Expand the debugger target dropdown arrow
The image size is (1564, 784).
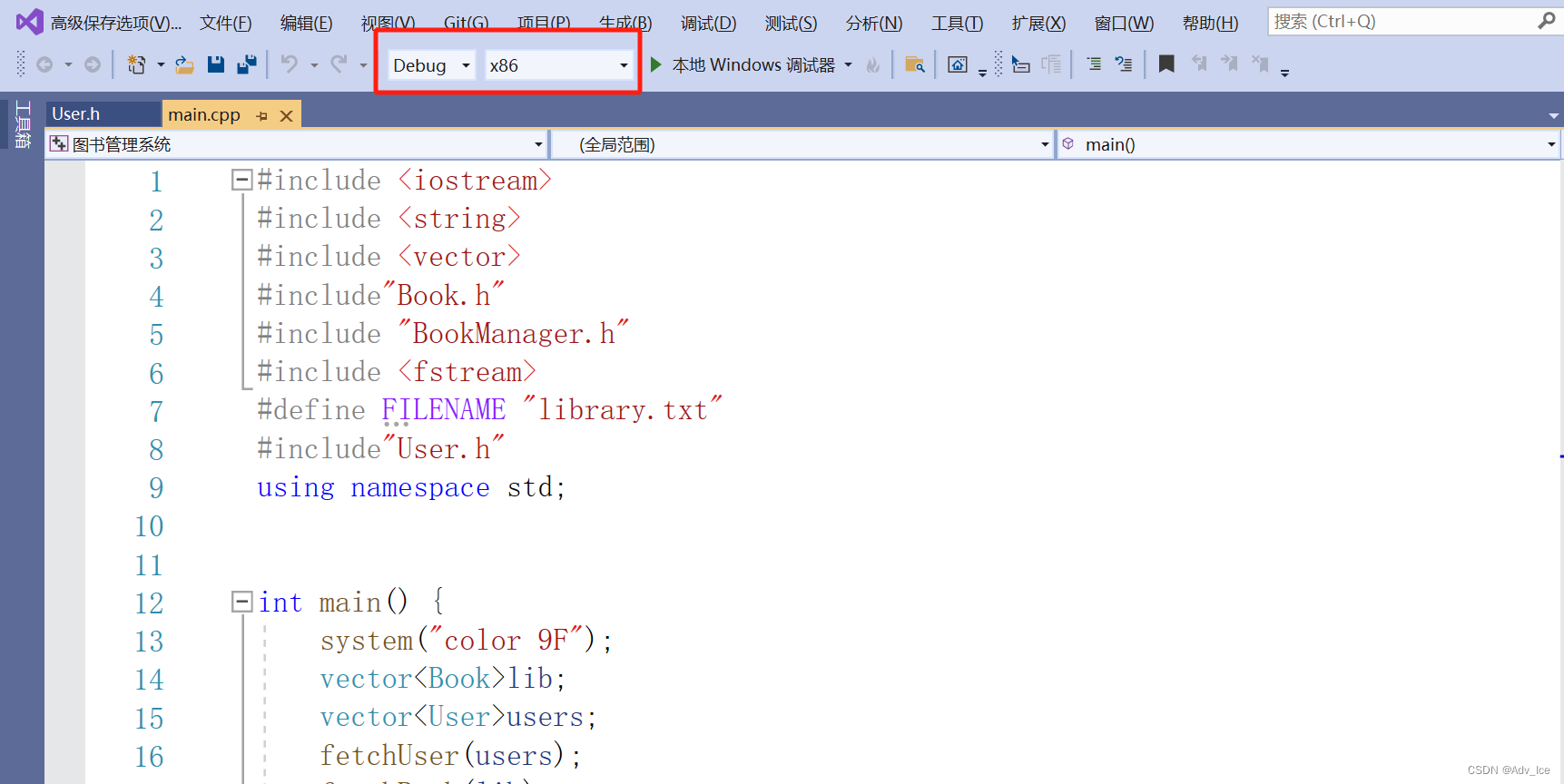[x=848, y=64]
